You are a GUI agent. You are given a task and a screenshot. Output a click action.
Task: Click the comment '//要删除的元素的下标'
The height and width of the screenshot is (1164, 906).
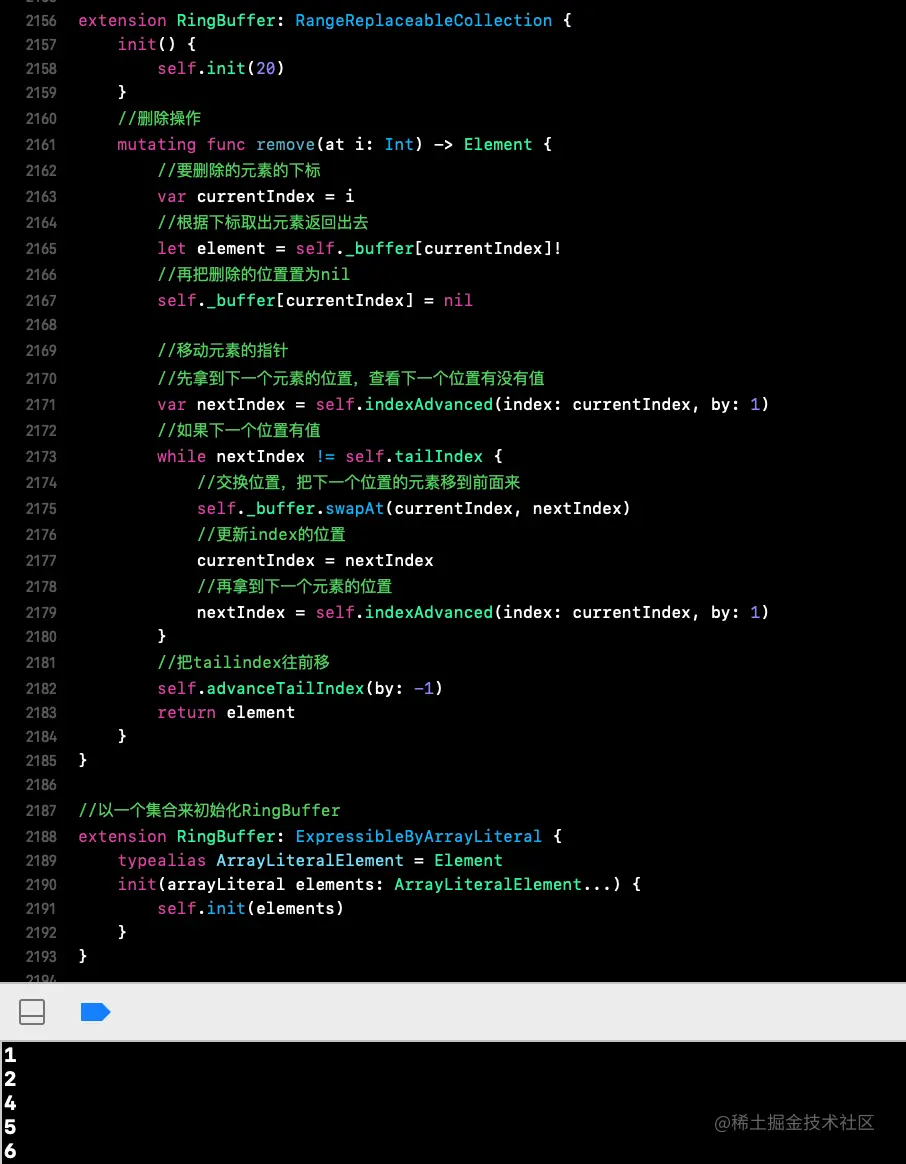[239, 171]
